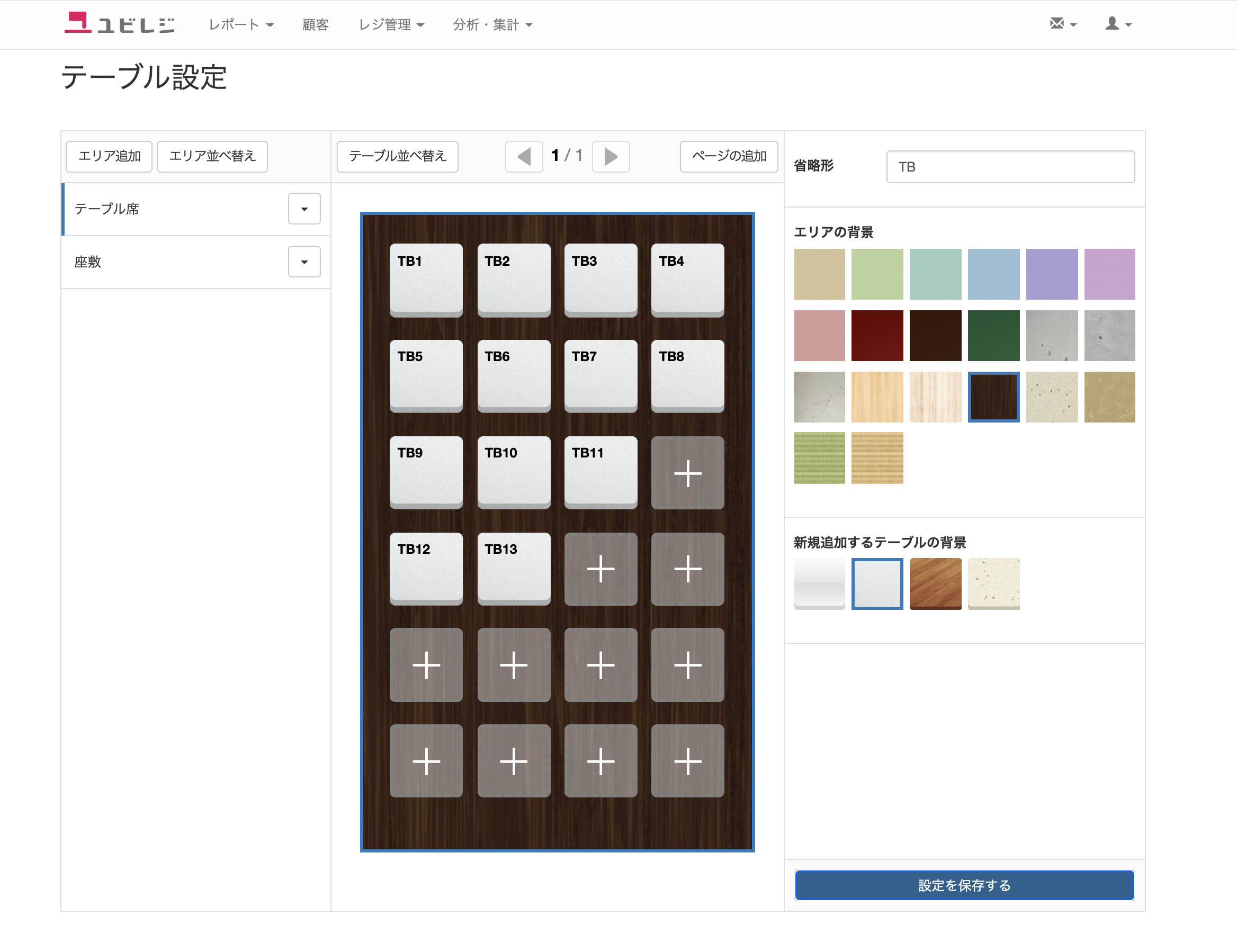This screenshot has height=952, width=1237.
Task: Select table TB4
Action: pyautogui.click(x=687, y=280)
